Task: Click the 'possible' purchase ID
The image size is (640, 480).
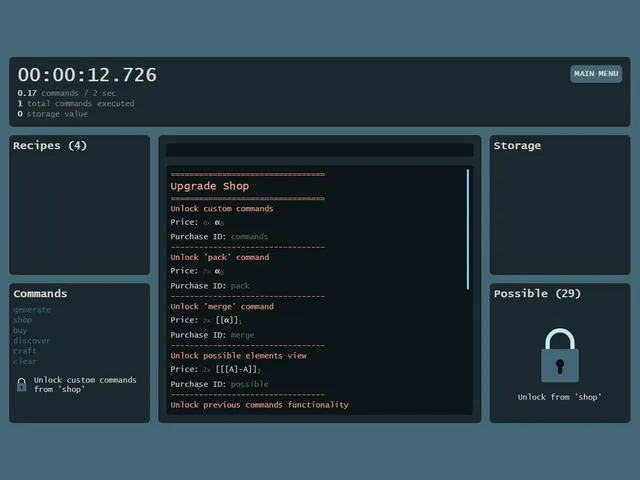Action: (x=249, y=384)
